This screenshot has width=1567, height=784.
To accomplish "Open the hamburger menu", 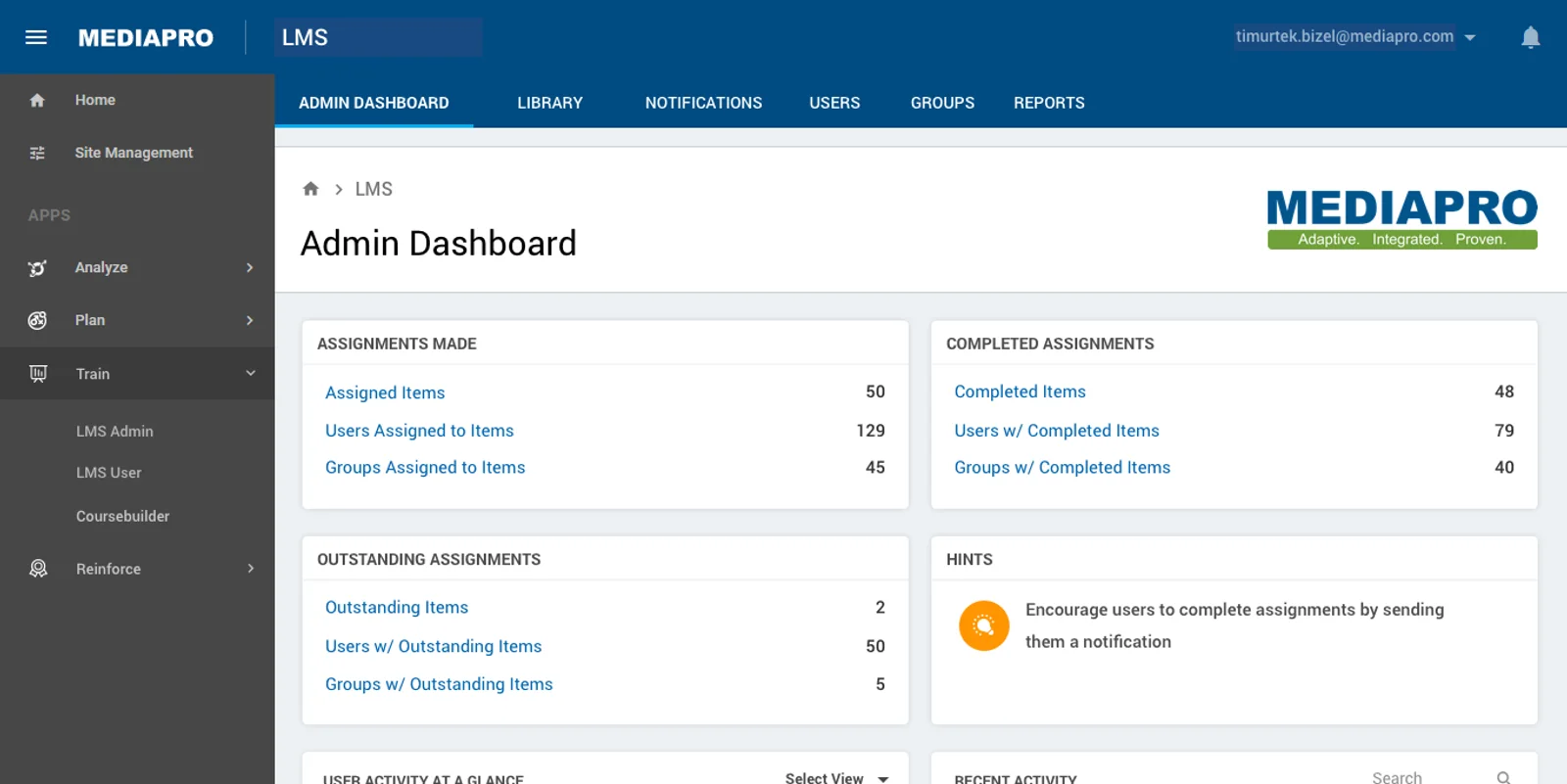I will (x=36, y=37).
